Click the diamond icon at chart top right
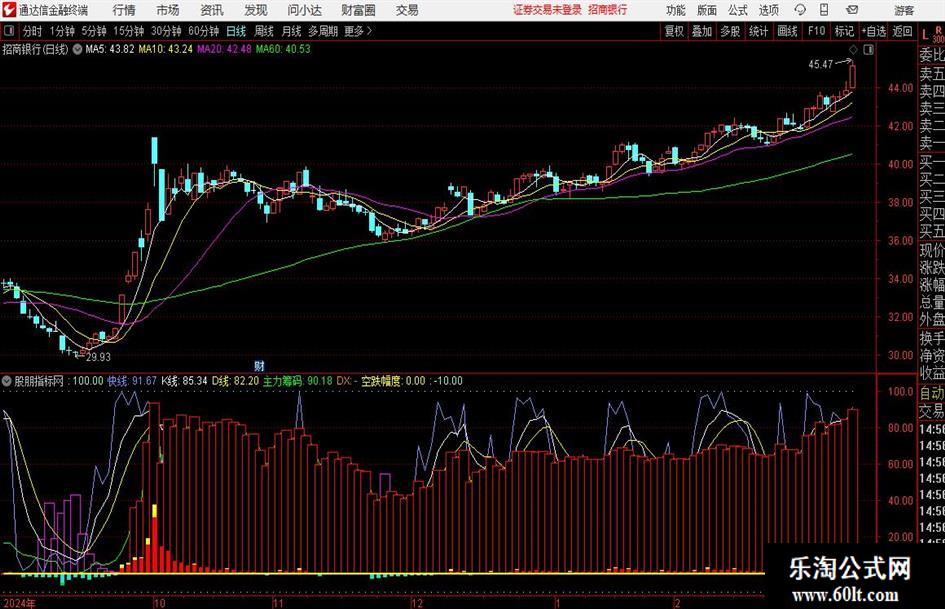The image size is (945, 609). click(x=853, y=50)
